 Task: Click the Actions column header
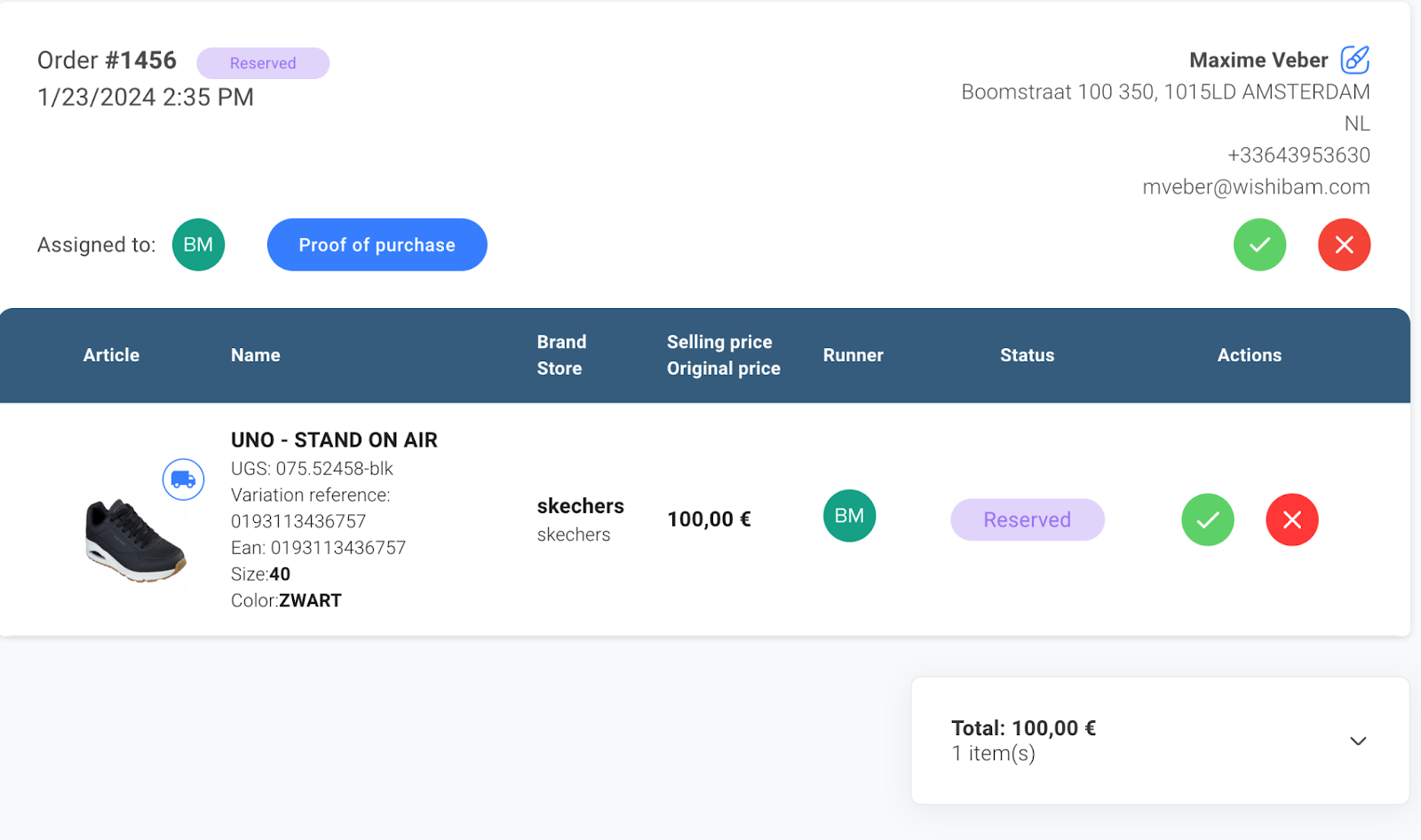click(x=1250, y=355)
